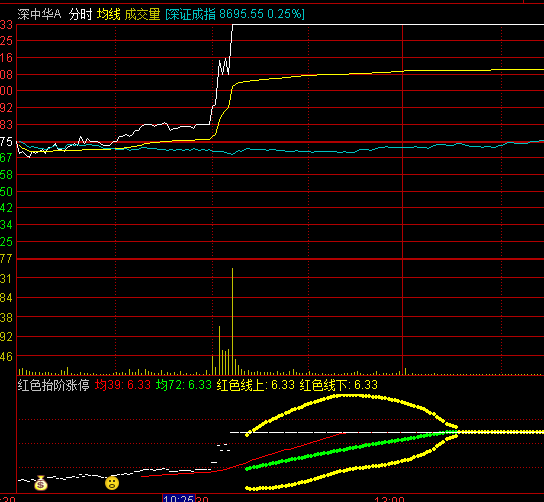Click the 13:00 time axis label
This screenshot has height=502, width=544.
tap(389, 499)
